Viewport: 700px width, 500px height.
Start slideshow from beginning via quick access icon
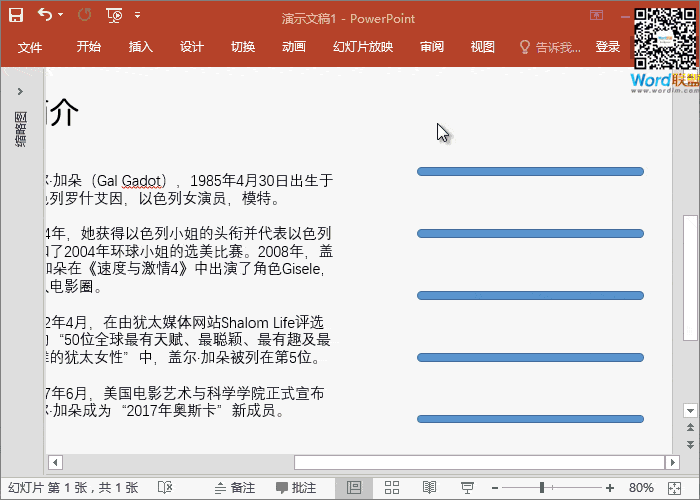(114, 15)
